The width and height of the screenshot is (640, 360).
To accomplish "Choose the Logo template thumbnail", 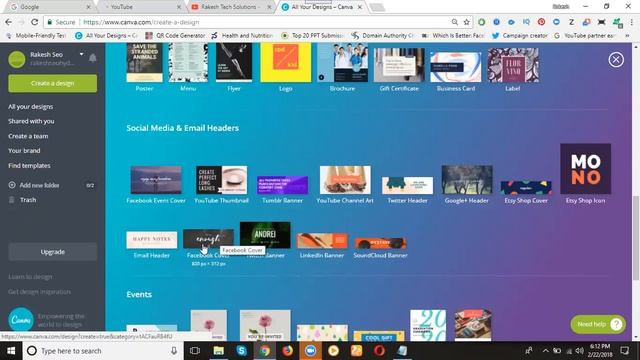I will (286, 63).
